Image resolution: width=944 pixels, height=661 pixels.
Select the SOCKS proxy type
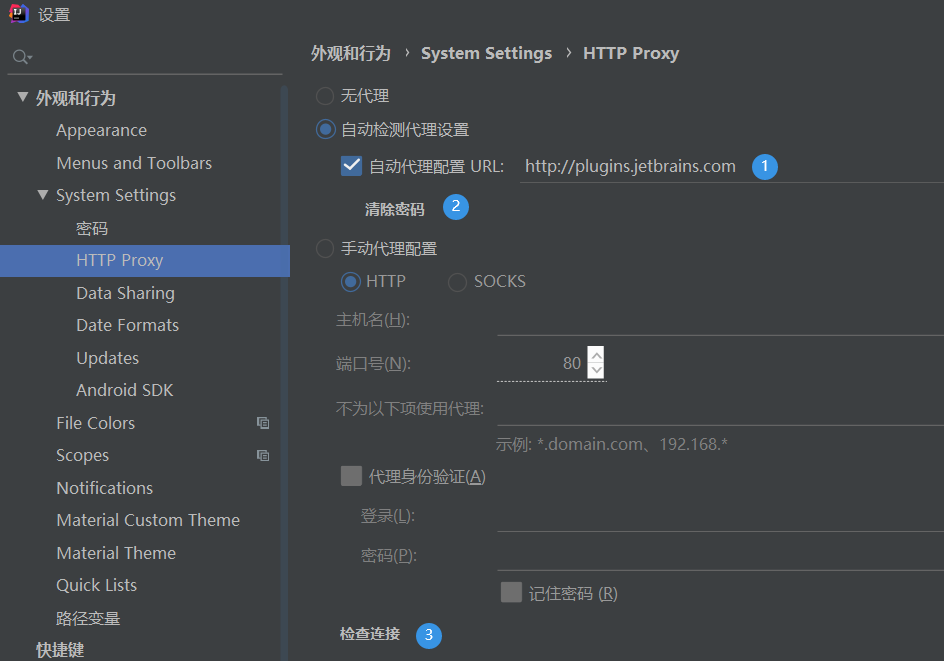[x=456, y=282]
